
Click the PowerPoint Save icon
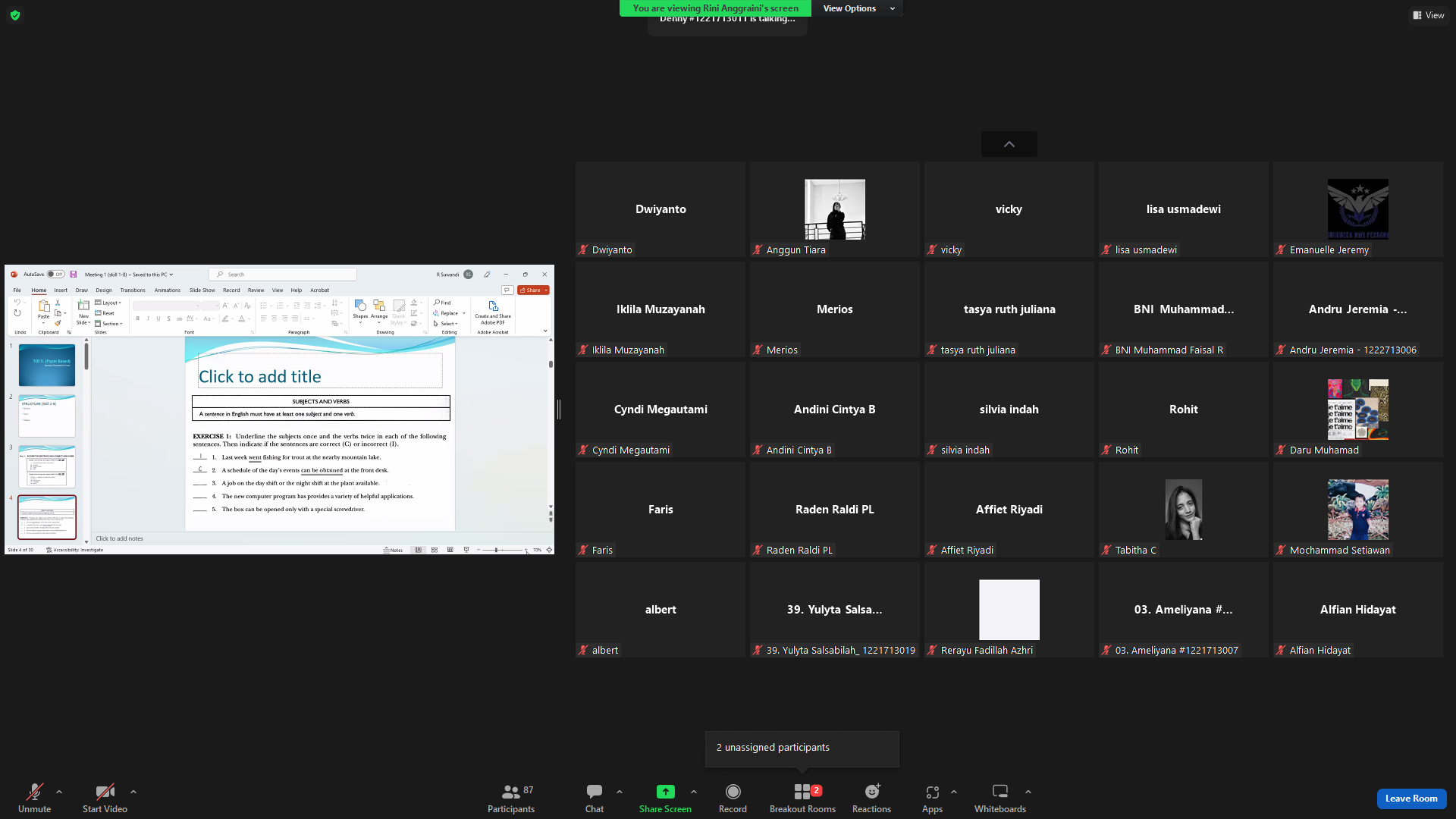(74, 275)
